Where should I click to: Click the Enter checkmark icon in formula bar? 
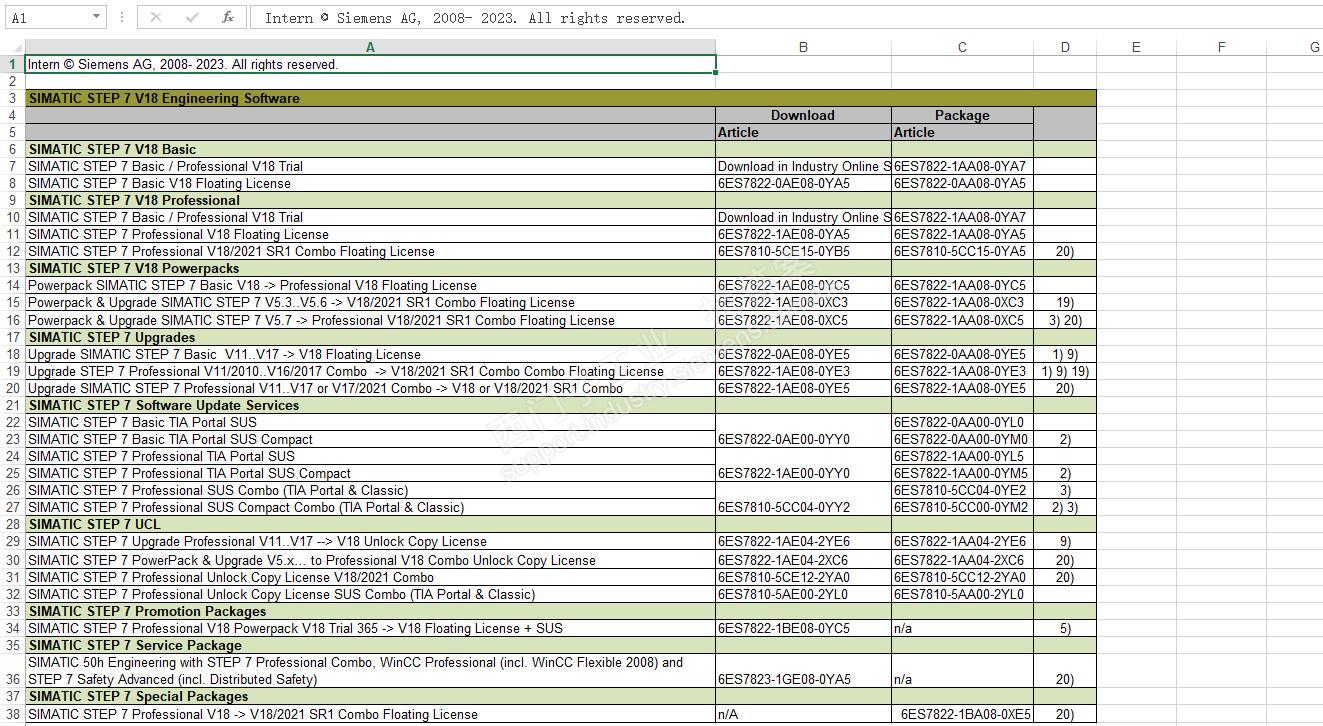pyautogui.click(x=192, y=17)
